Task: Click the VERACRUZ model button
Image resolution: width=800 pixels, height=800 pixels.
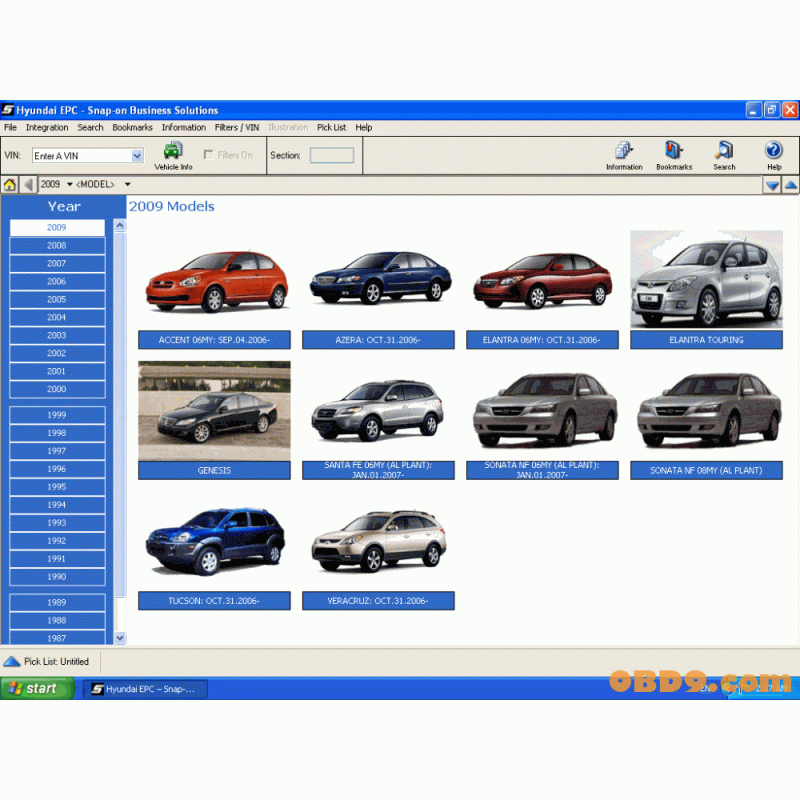Action: (378, 601)
